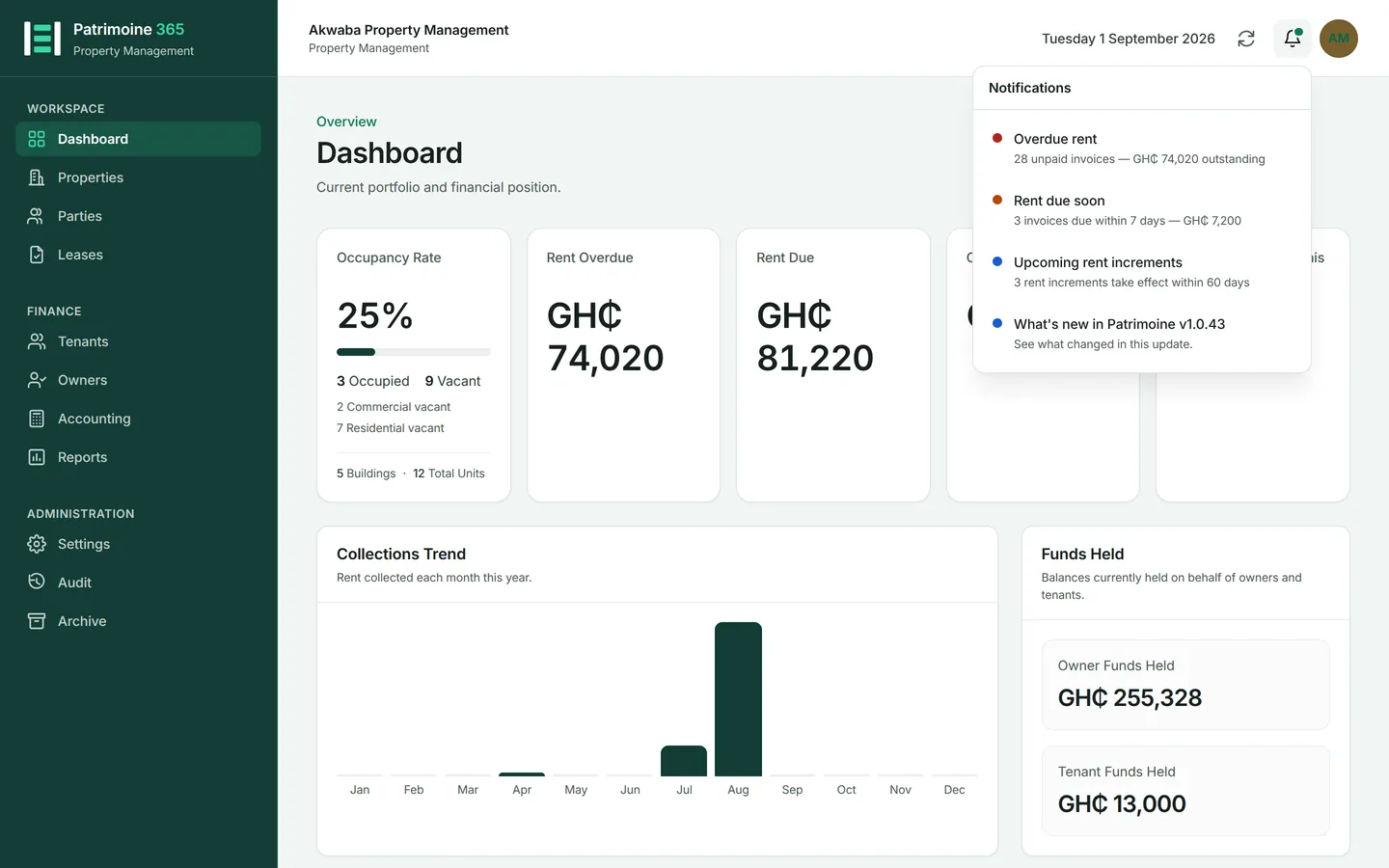Open Upcoming rent increments notification
Viewport: 1389px width, 868px height.
[x=1142, y=272]
